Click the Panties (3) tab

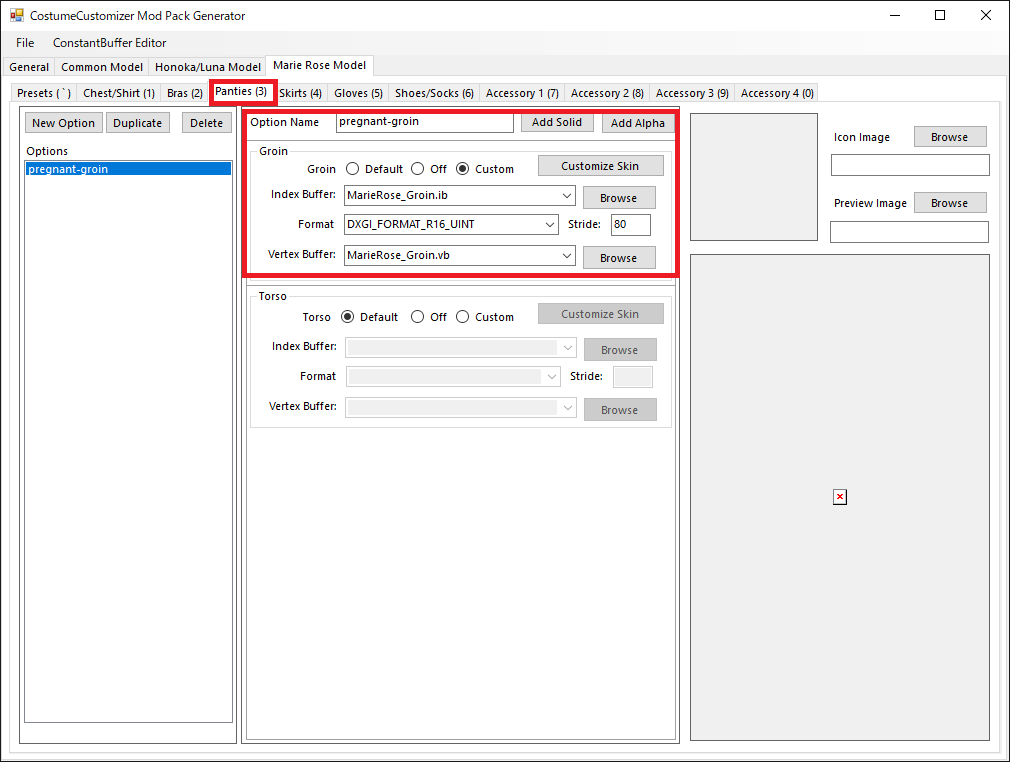[x=243, y=91]
